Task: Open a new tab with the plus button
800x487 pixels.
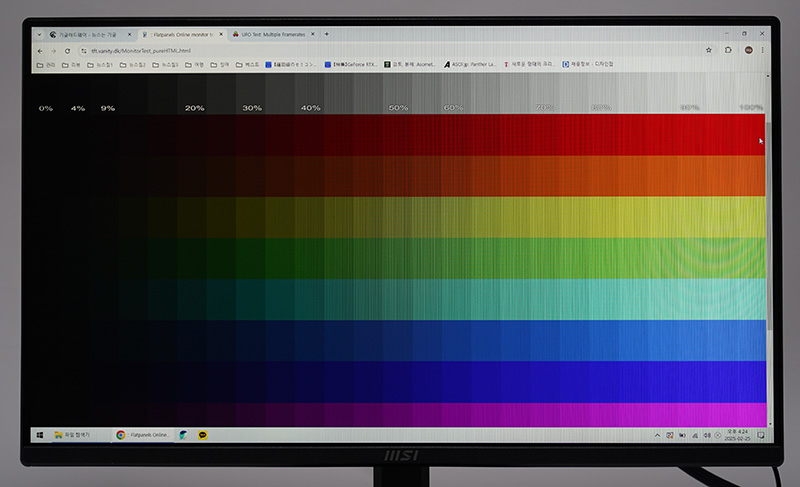Action: click(327, 34)
